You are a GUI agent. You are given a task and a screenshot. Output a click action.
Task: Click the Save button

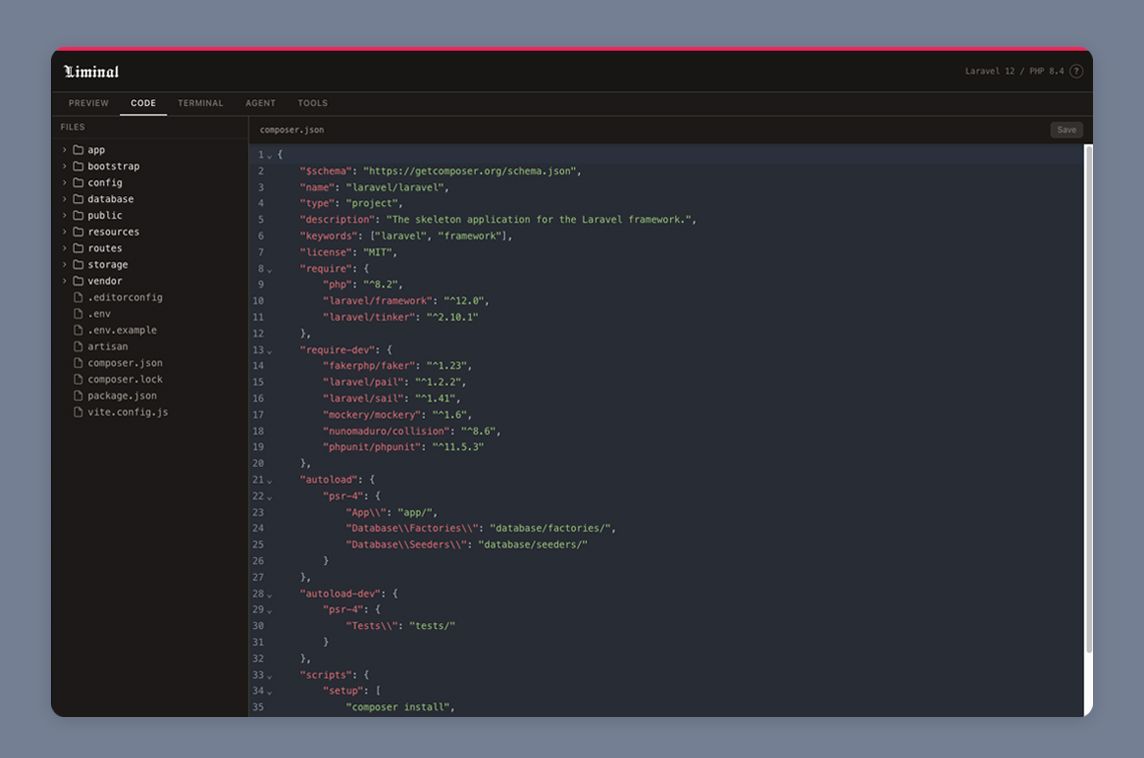1067,130
